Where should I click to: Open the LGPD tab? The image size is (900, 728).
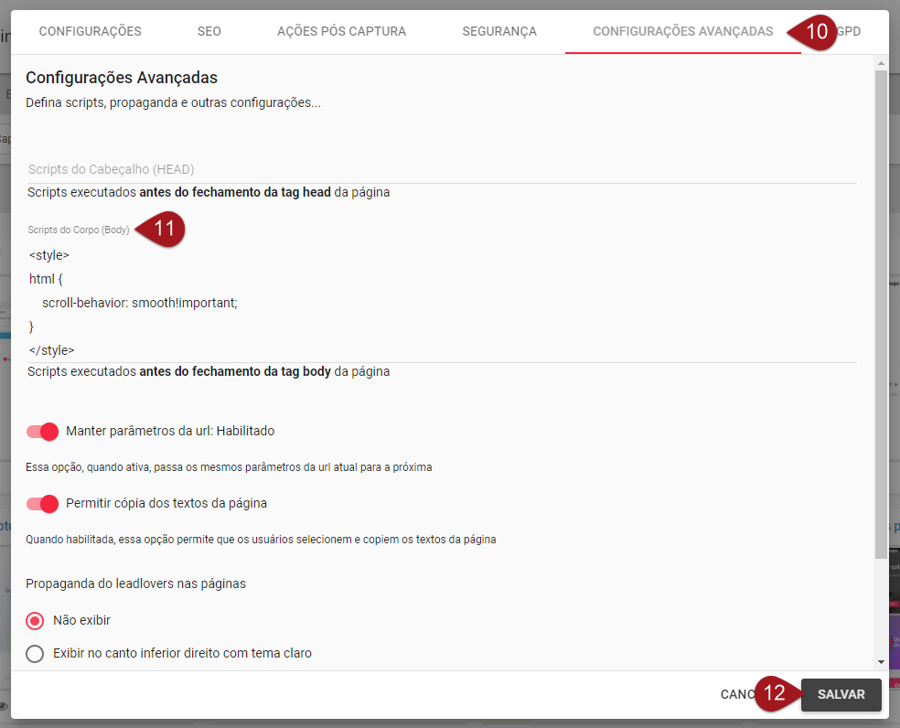click(x=850, y=32)
